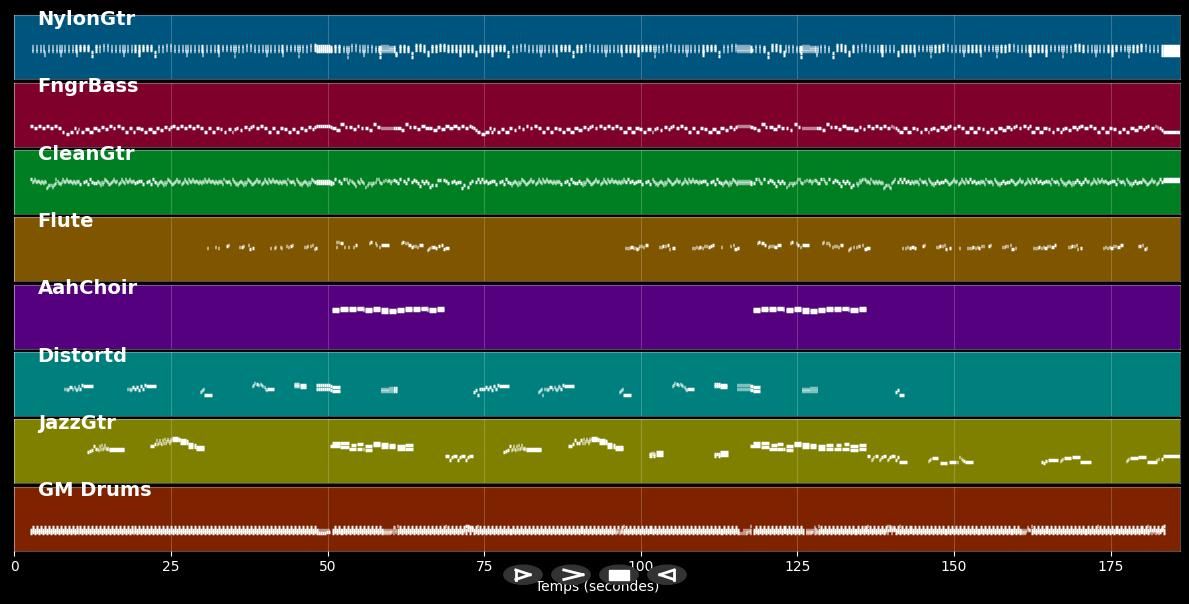This screenshot has height=604, width=1189.
Task: Click the 125 tick on time axis
Action: tap(797, 566)
